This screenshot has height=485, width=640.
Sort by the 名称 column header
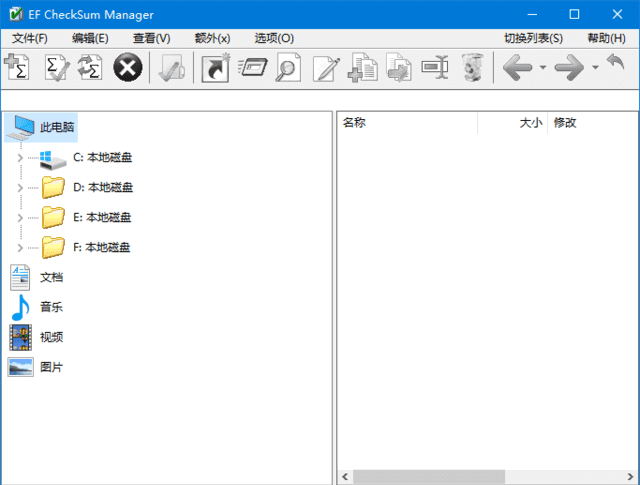[407, 122]
